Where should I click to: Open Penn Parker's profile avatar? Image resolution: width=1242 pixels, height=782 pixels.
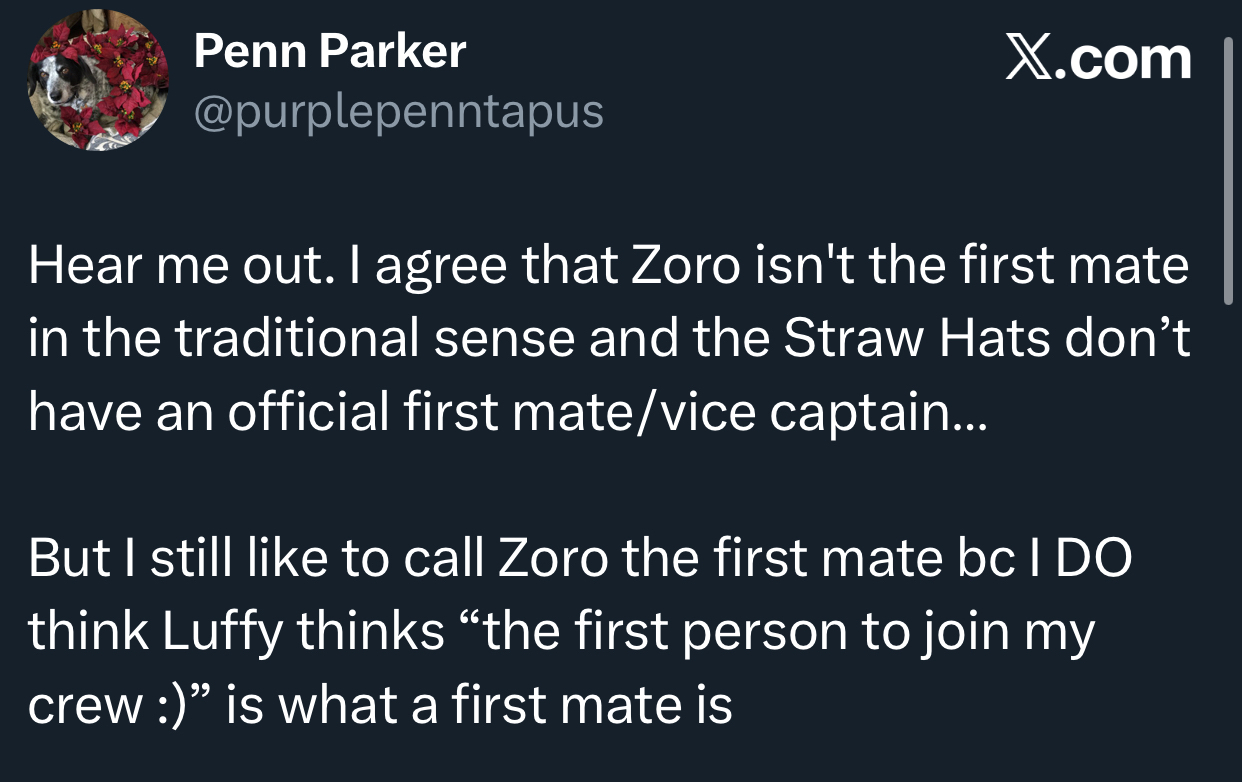coord(97,80)
